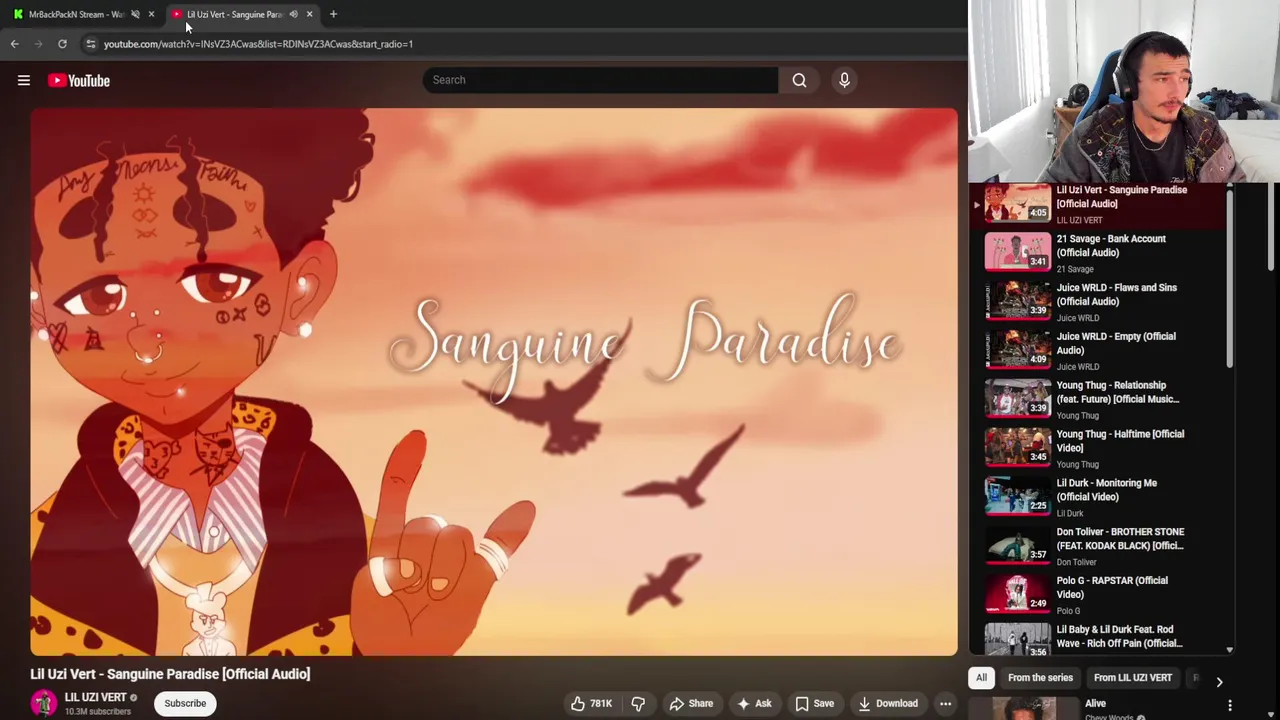Screen dimensions: 1280x720
Task: Select the video title text below player
Action: [170, 674]
